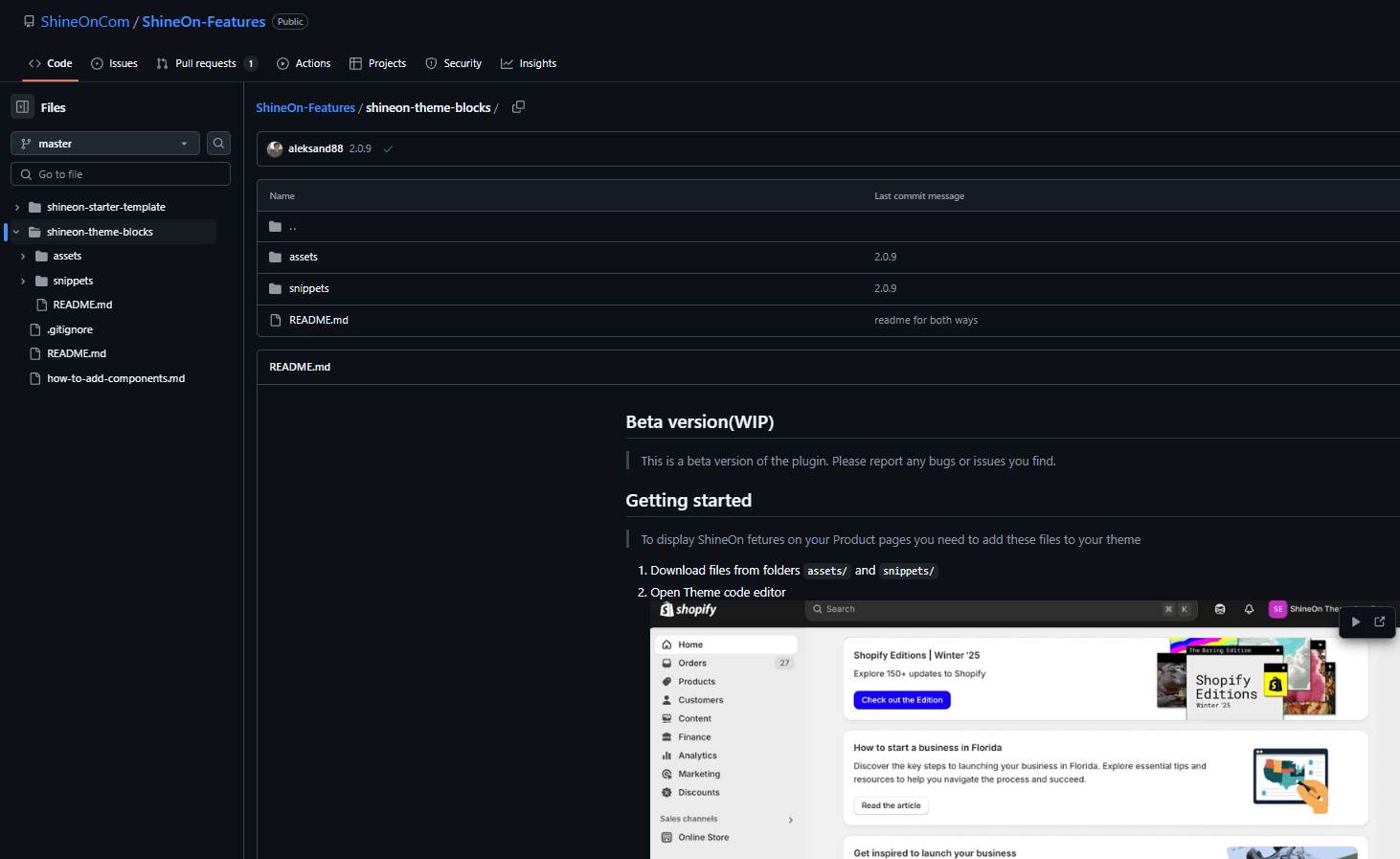Viewport: 1400px width, 859px height.
Task: Click the Getting started heading
Action: click(689, 501)
